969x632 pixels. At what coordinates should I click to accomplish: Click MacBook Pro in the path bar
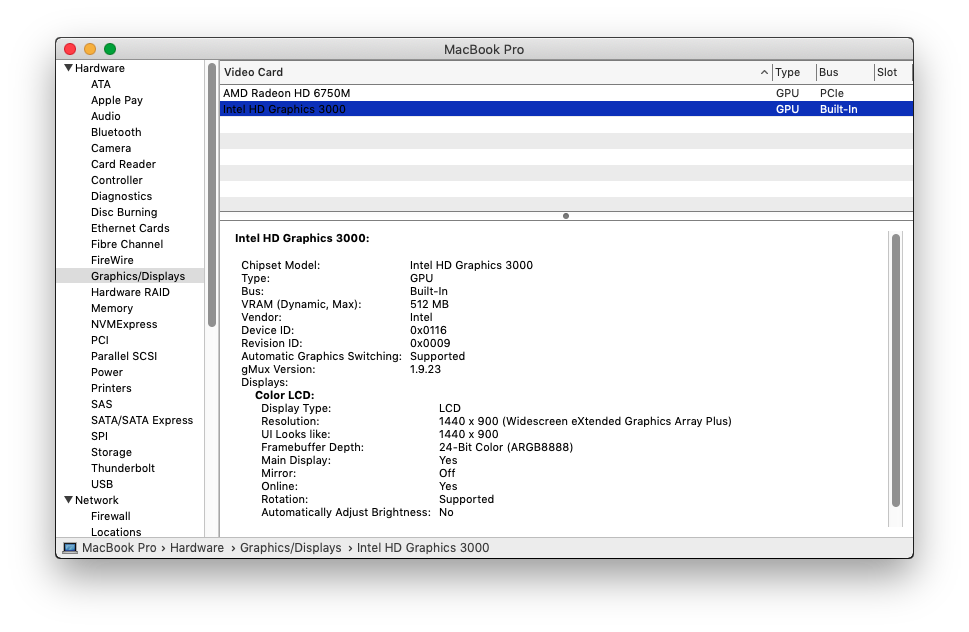pyautogui.click(x=119, y=548)
